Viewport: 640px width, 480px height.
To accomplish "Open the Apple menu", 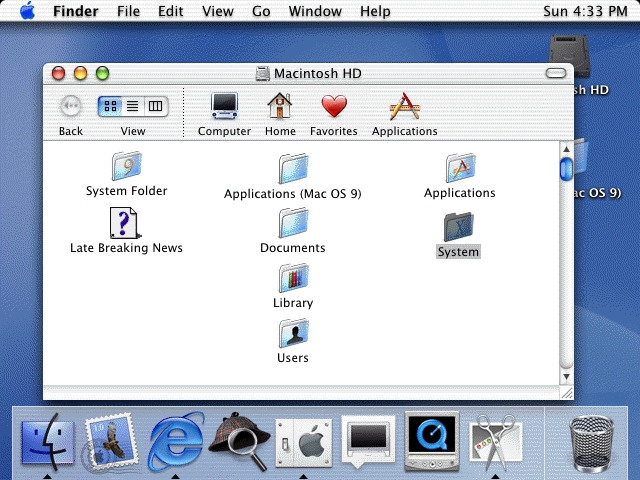I will (x=27, y=11).
